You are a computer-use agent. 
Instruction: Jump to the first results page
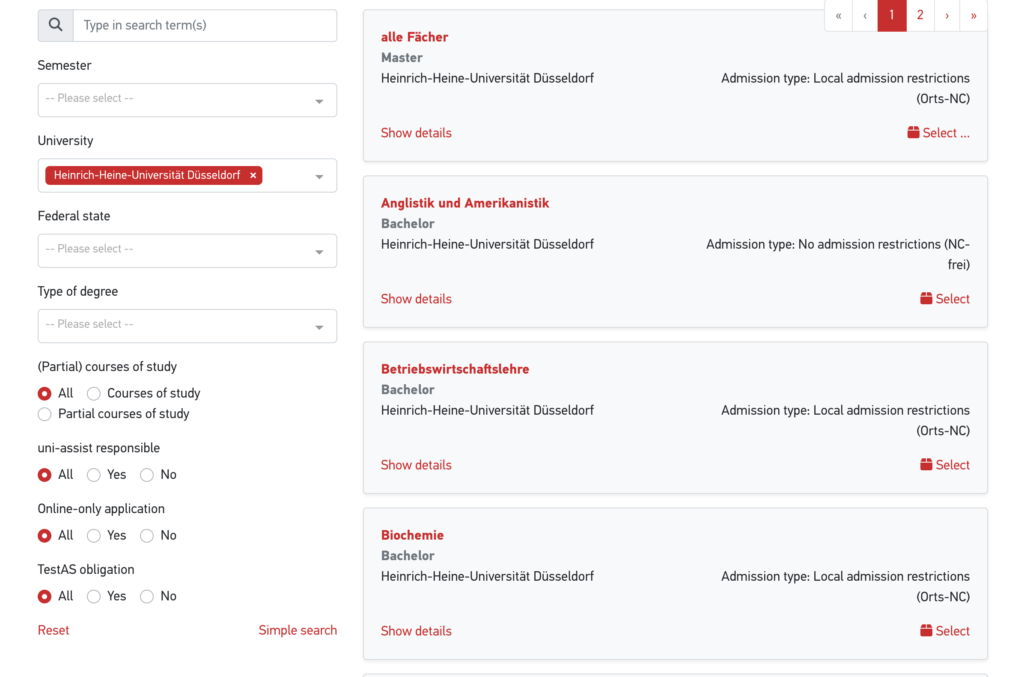click(838, 15)
